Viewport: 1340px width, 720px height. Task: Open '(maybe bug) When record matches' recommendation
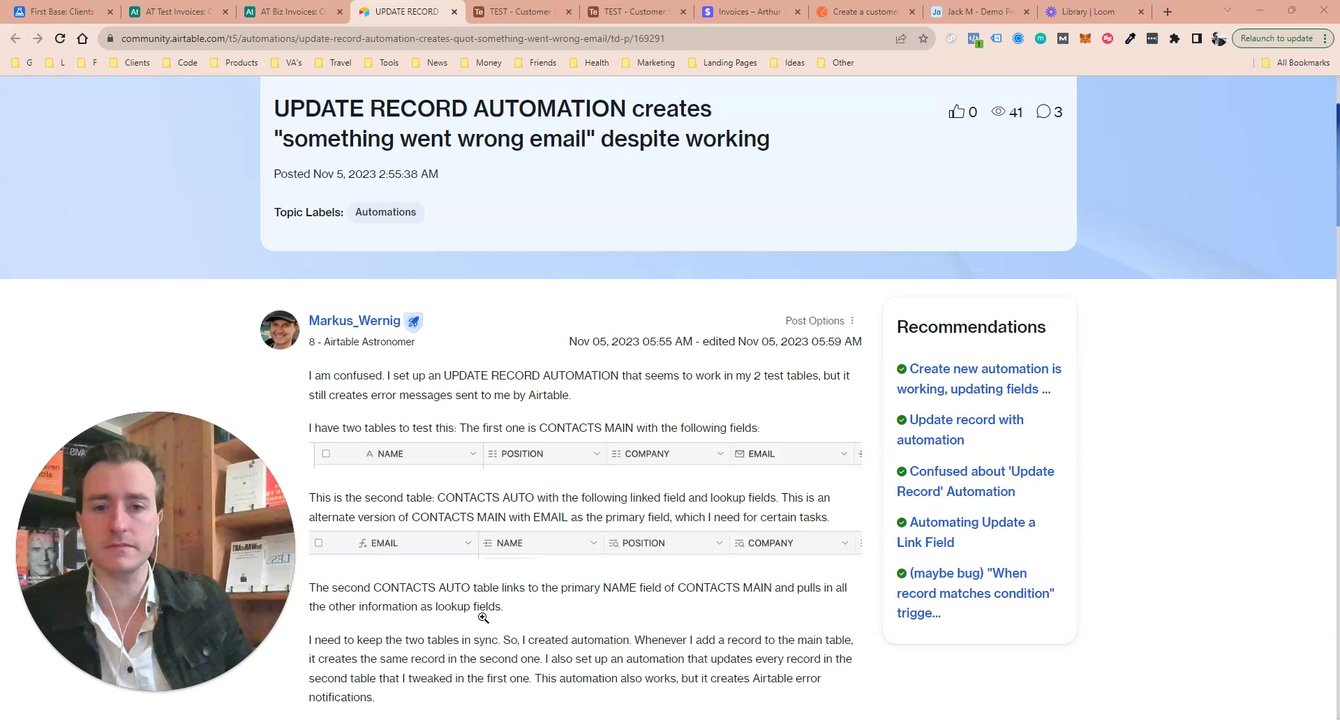(x=975, y=593)
